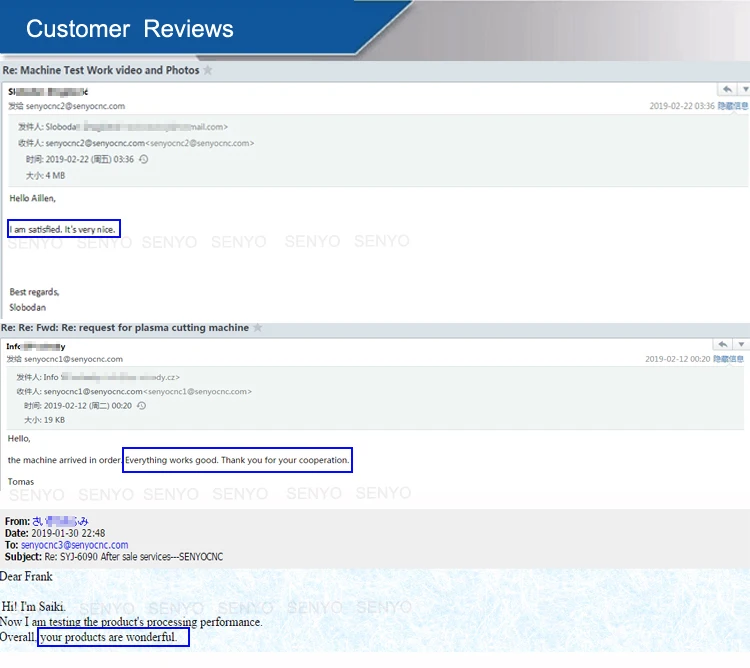The image size is (750, 668).
Task: Star the plasma cutting machine request email
Action: pyautogui.click(x=257, y=328)
